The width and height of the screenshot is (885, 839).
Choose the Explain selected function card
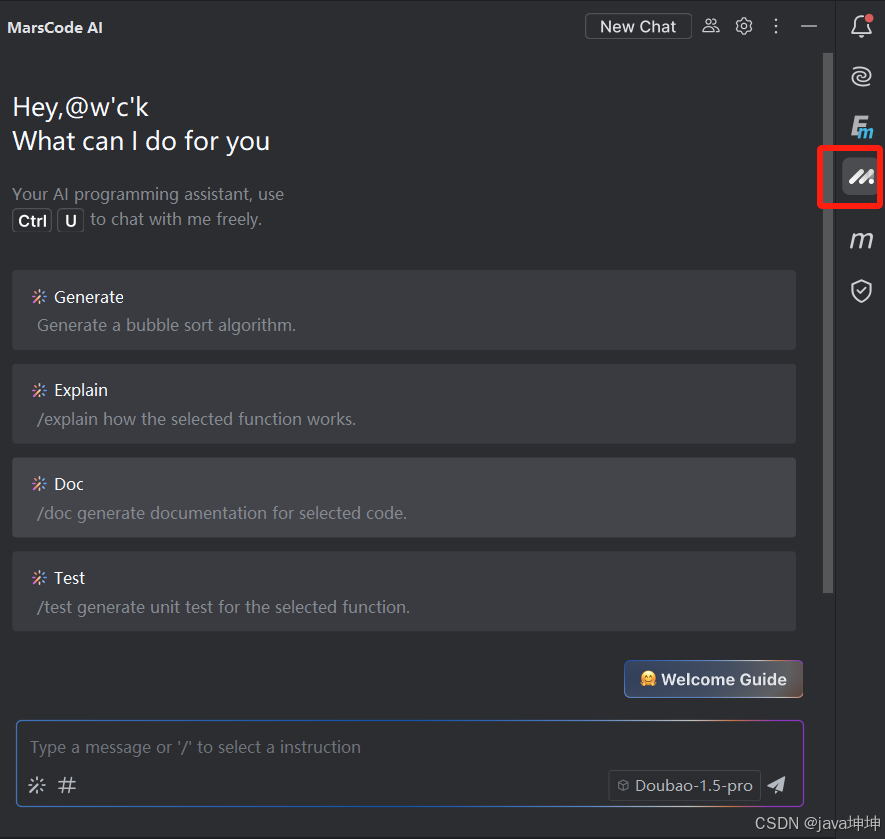click(x=404, y=404)
